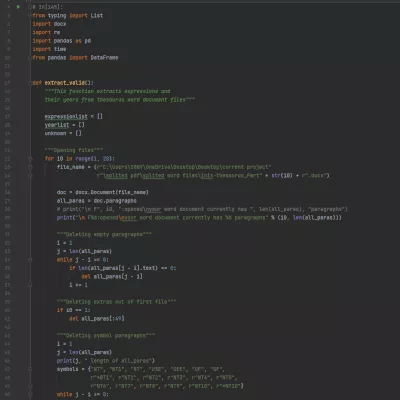Click fold-end icon beside the .docx string line

click(x=30, y=175)
